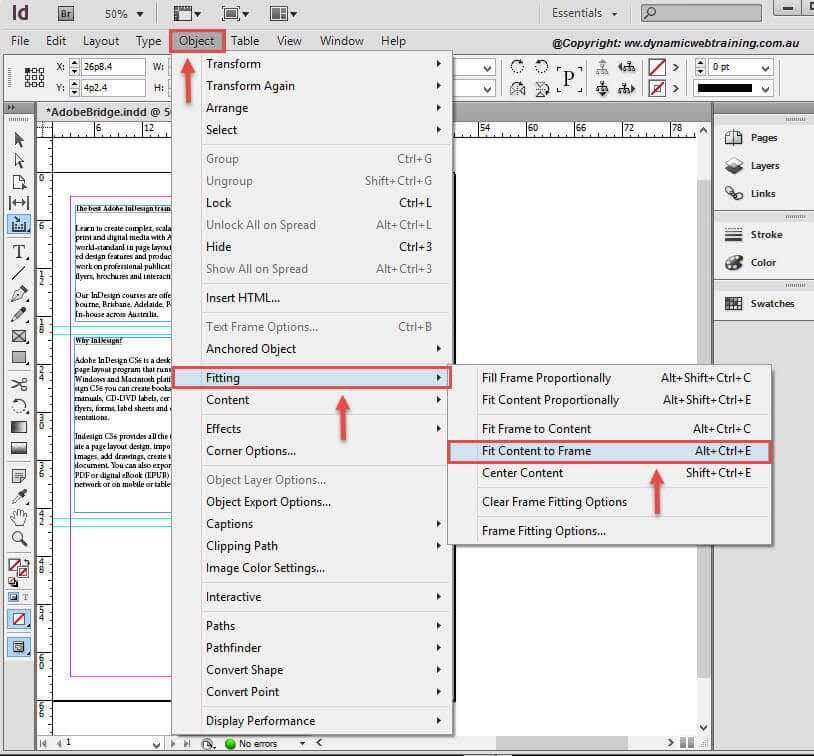This screenshot has height=756, width=814.
Task: Select the Type tool
Action: pyautogui.click(x=19, y=252)
